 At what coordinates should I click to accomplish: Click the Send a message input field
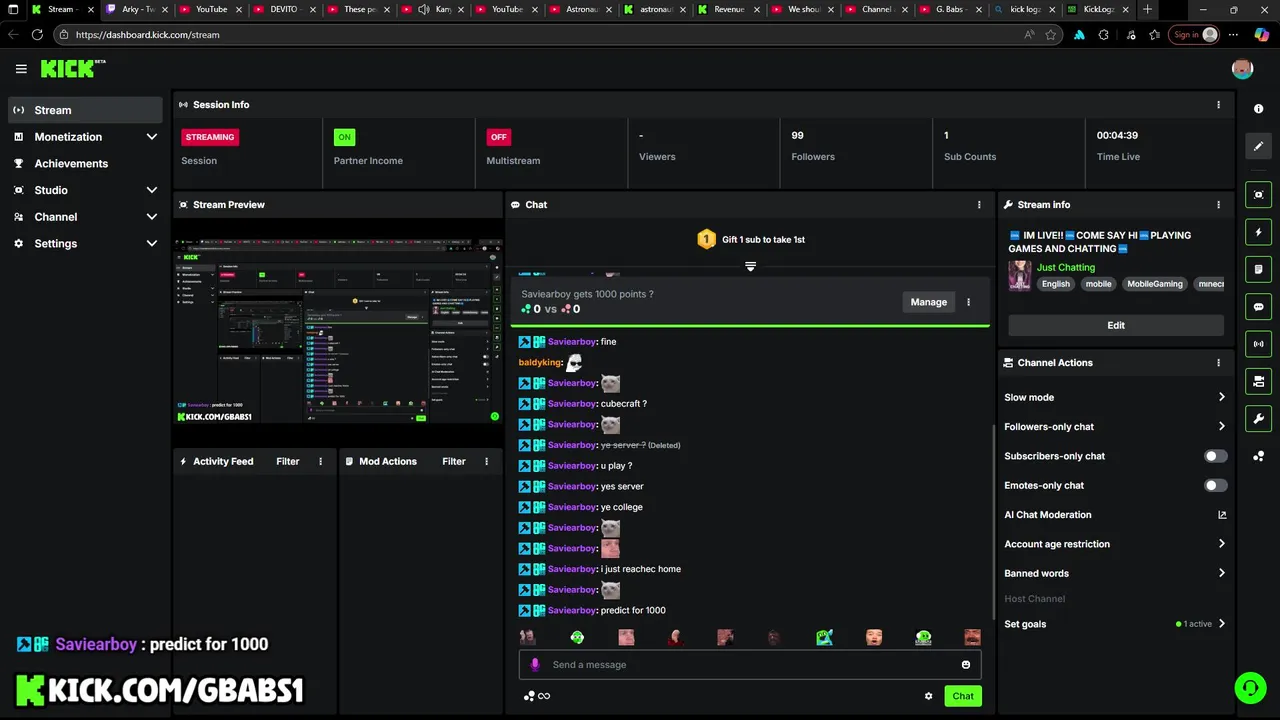(750, 665)
